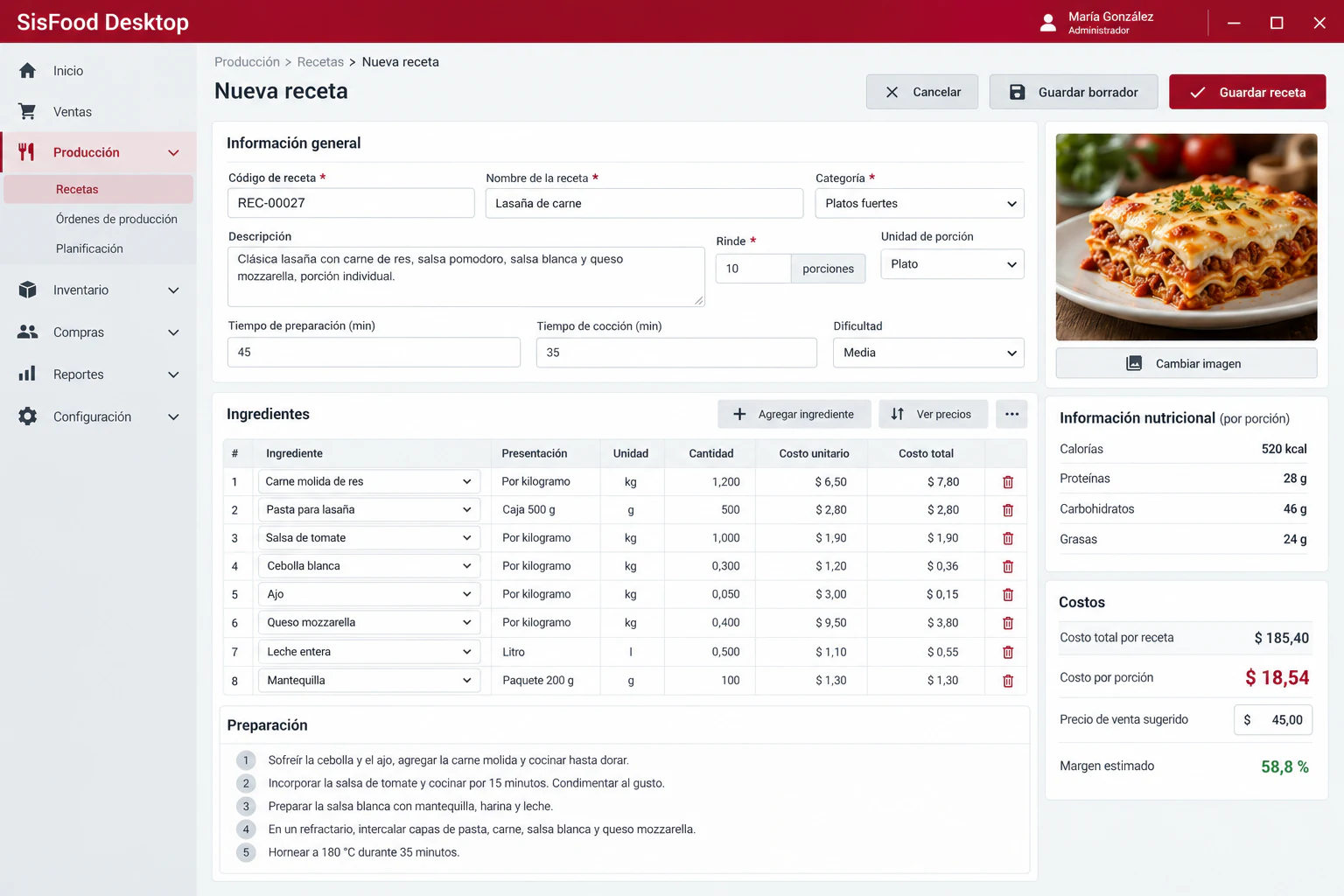Open the Recetas sidebar item
Image resolution: width=1344 pixels, height=896 pixels.
98,189
